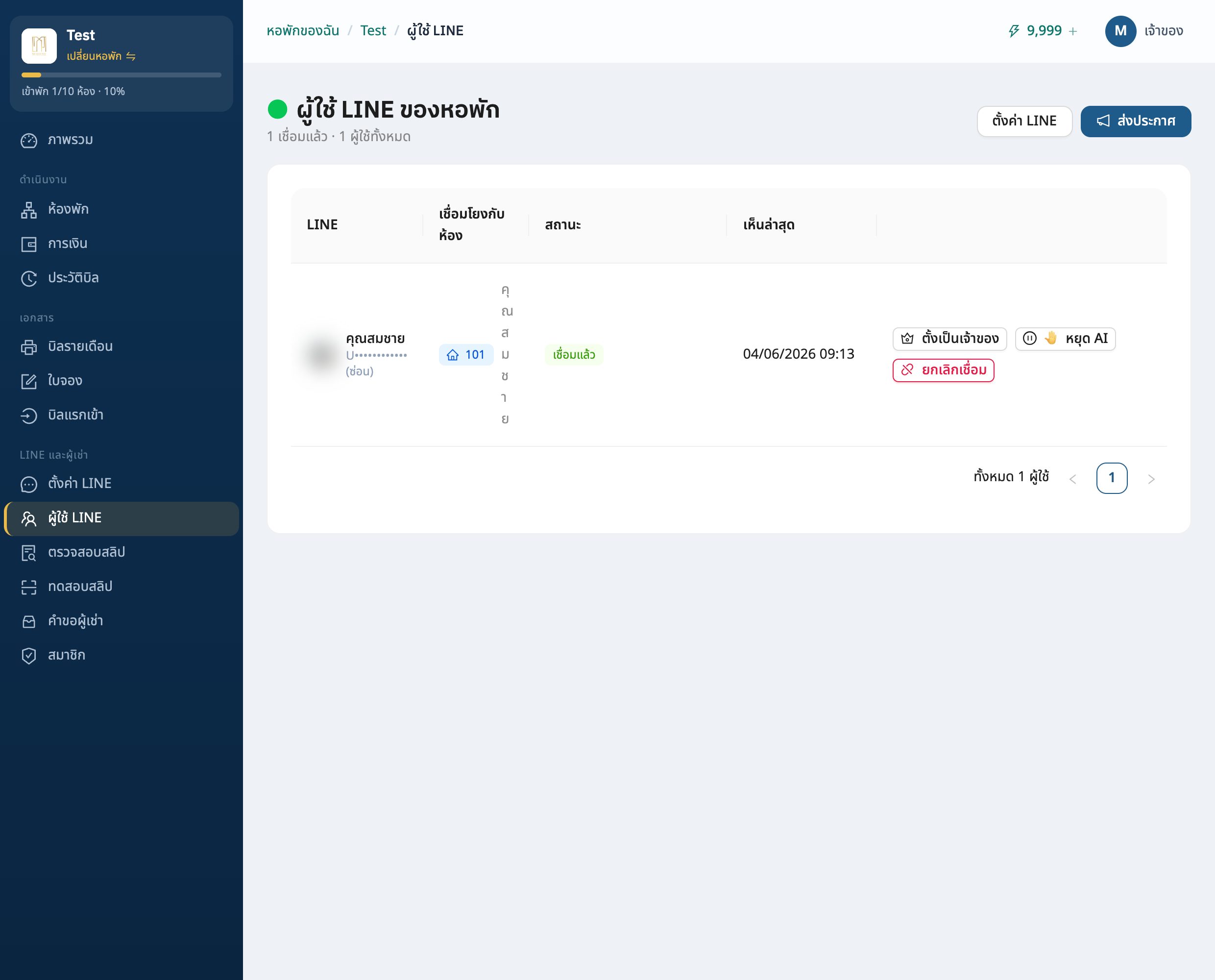Switch dormitory via เปลี่ยนหอพัก
This screenshot has height=980, width=1215.
pyautogui.click(x=101, y=56)
